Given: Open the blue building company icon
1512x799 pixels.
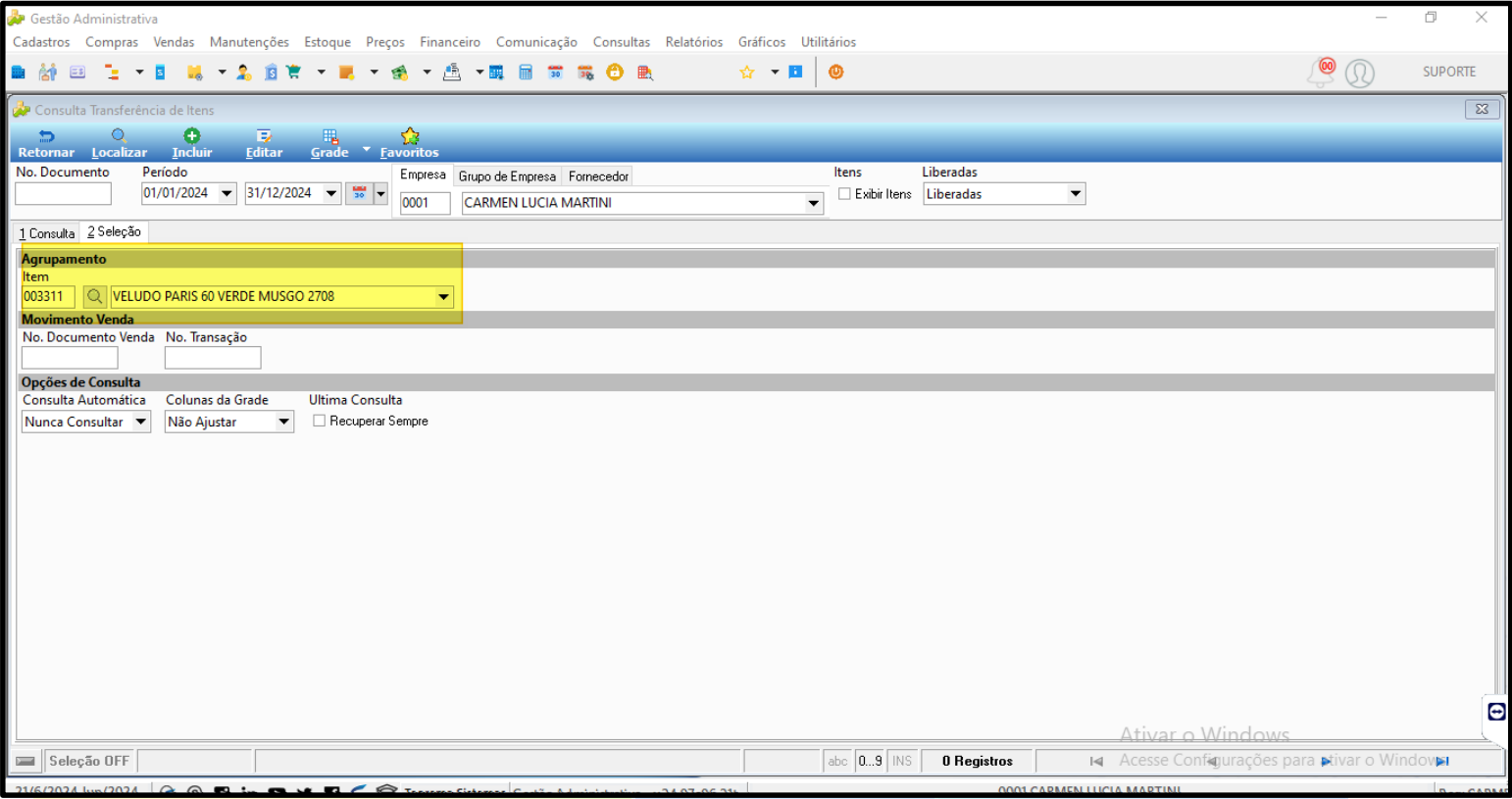Looking at the screenshot, I should coord(19,73).
